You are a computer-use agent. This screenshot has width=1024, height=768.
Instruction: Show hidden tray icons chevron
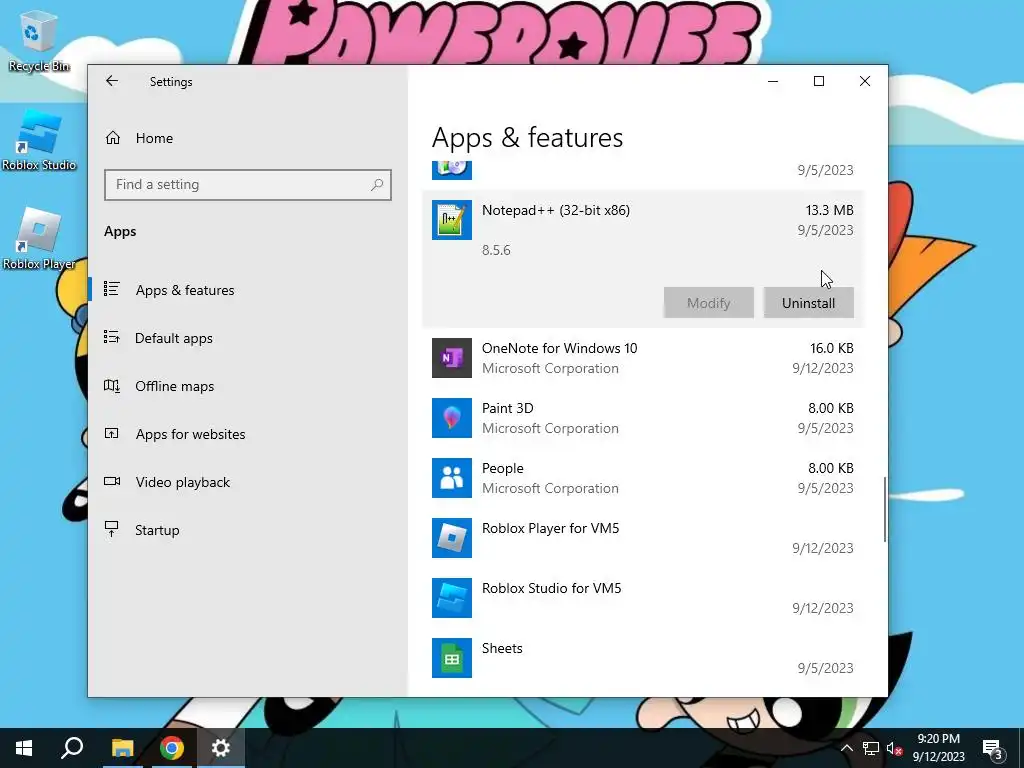tap(846, 748)
